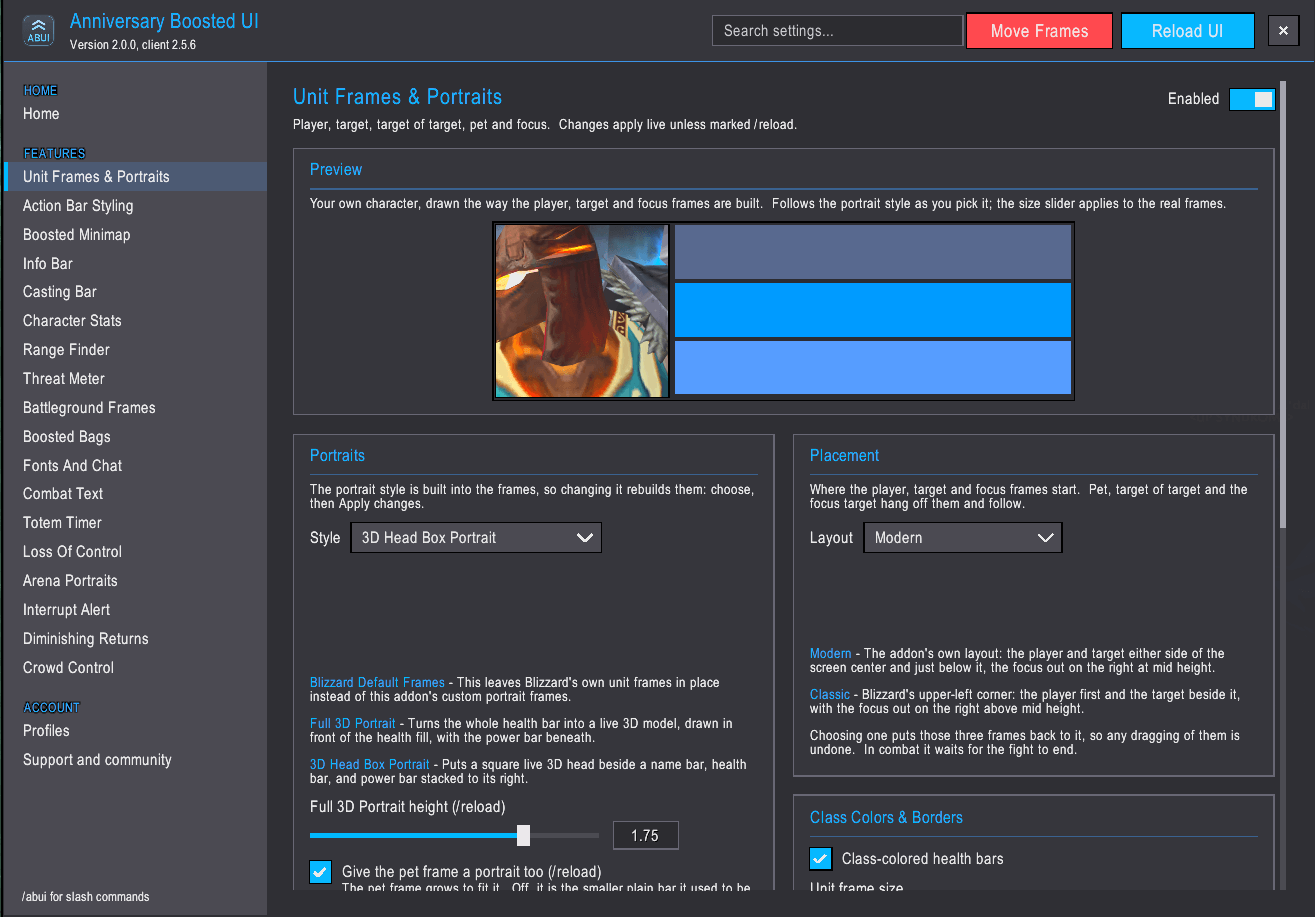Select Threat Meter feature

(x=64, y=379)
